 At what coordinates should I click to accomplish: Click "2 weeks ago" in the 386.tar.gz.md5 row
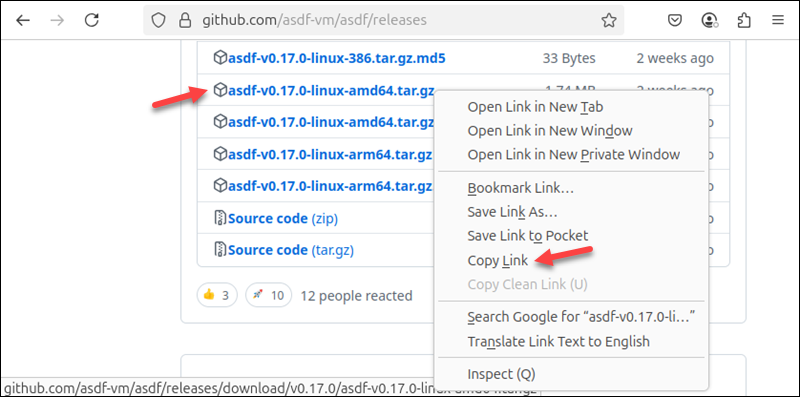point(675,58)
